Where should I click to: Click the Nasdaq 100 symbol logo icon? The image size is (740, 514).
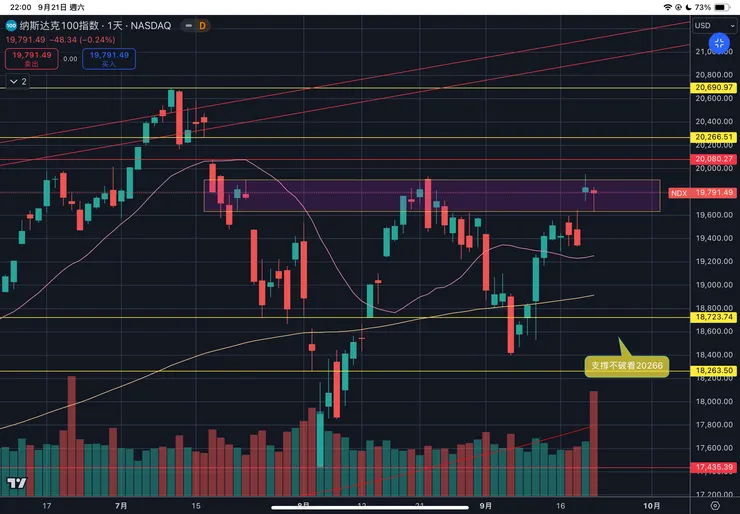click(11, 25)
